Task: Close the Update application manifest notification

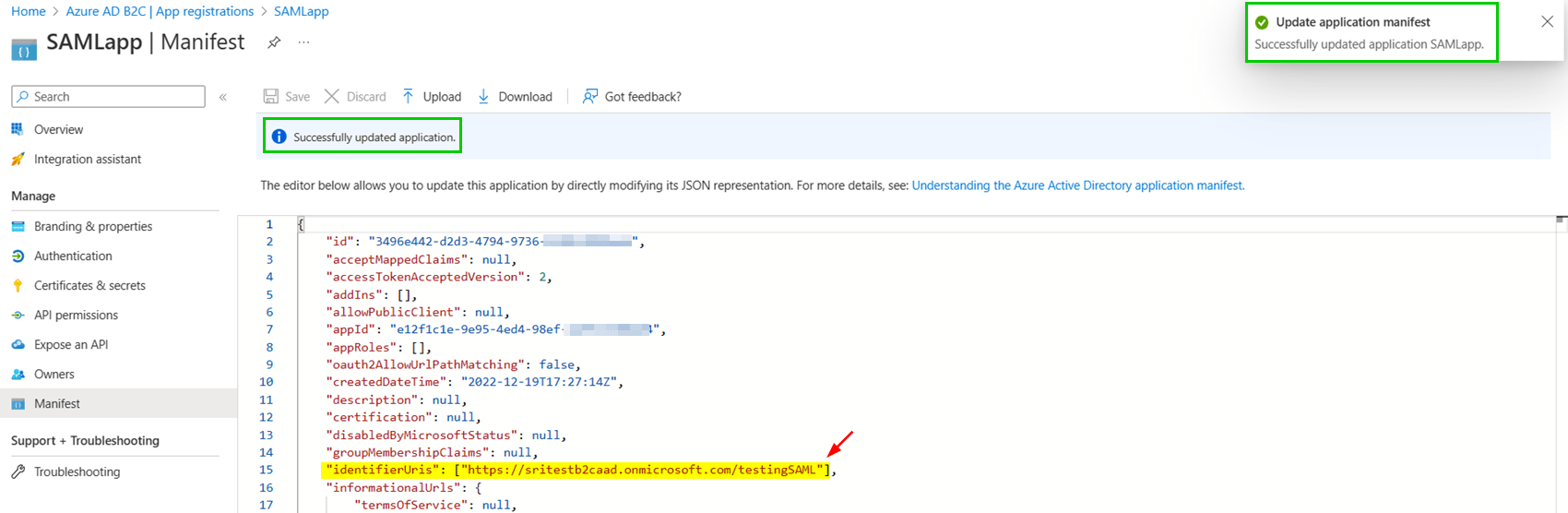Action: (x=1548, y=22)
